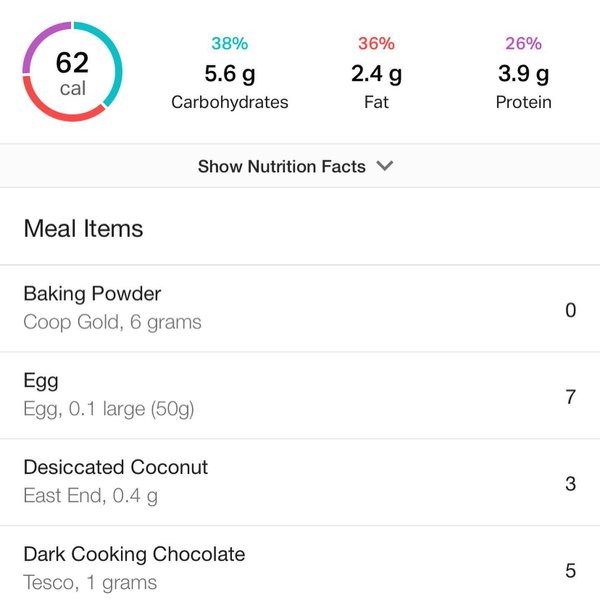Viewport: 600px width, 600px height.
Task: Tap the Show Nutrition Facts label
Action: coord(281,167)
